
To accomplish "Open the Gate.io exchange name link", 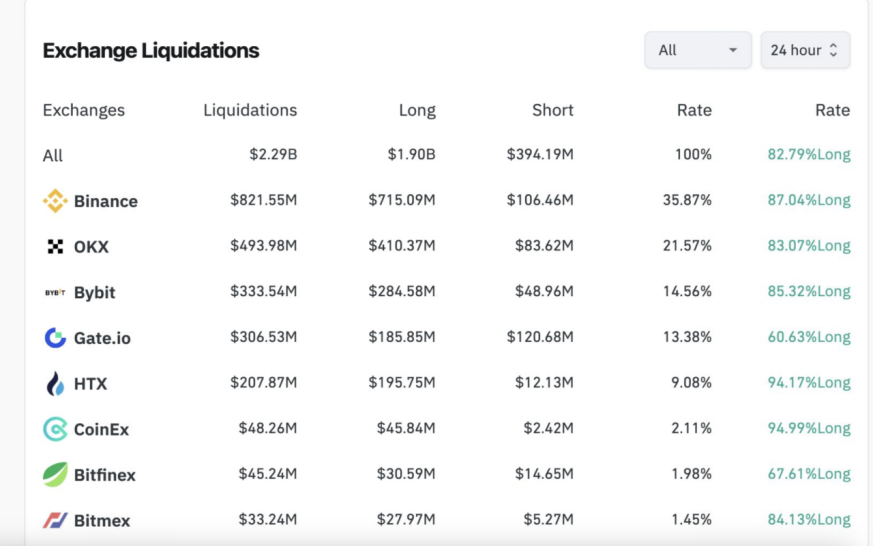I will point(102,338).
